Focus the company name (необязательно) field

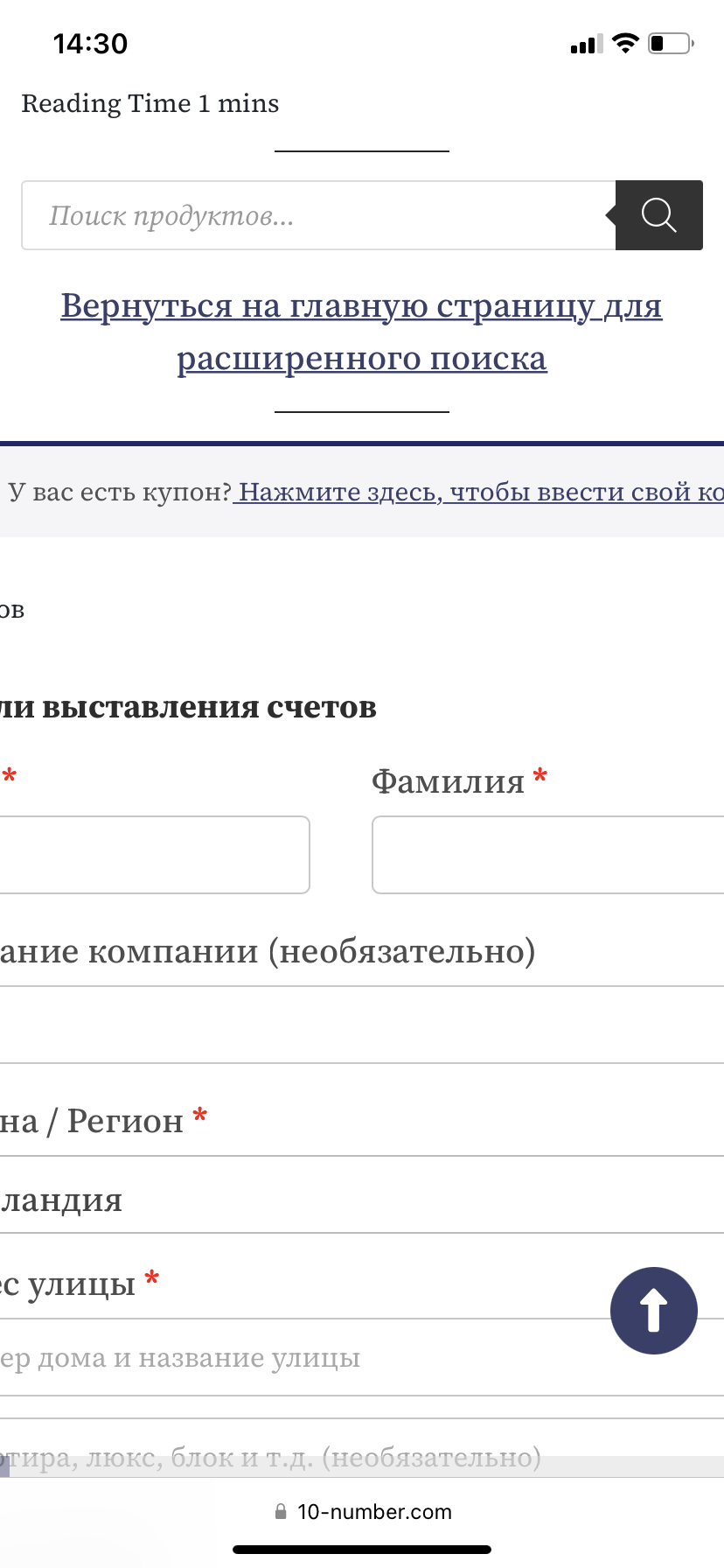click(362, 1025)
